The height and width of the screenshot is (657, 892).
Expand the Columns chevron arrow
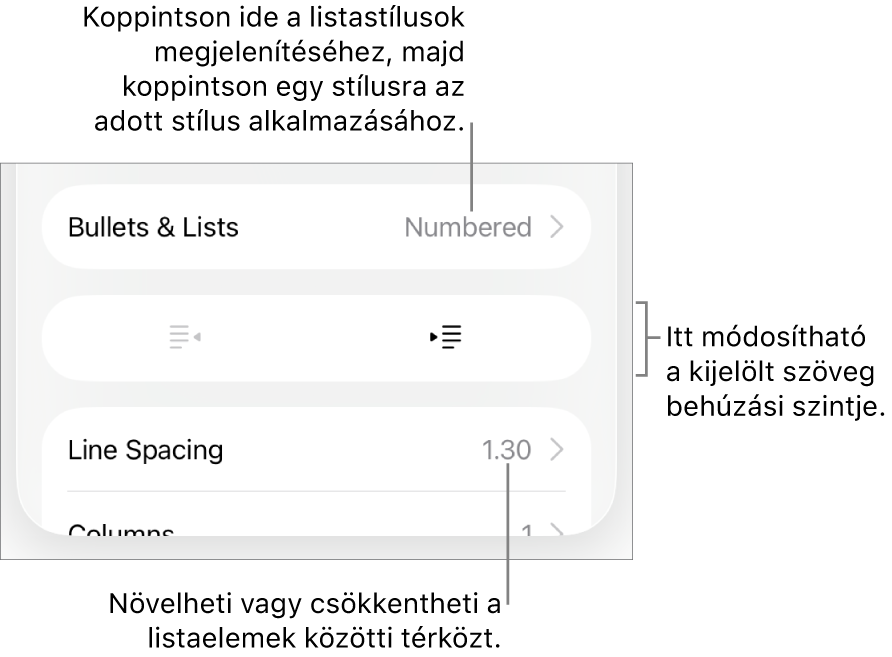tap(557, 531)
